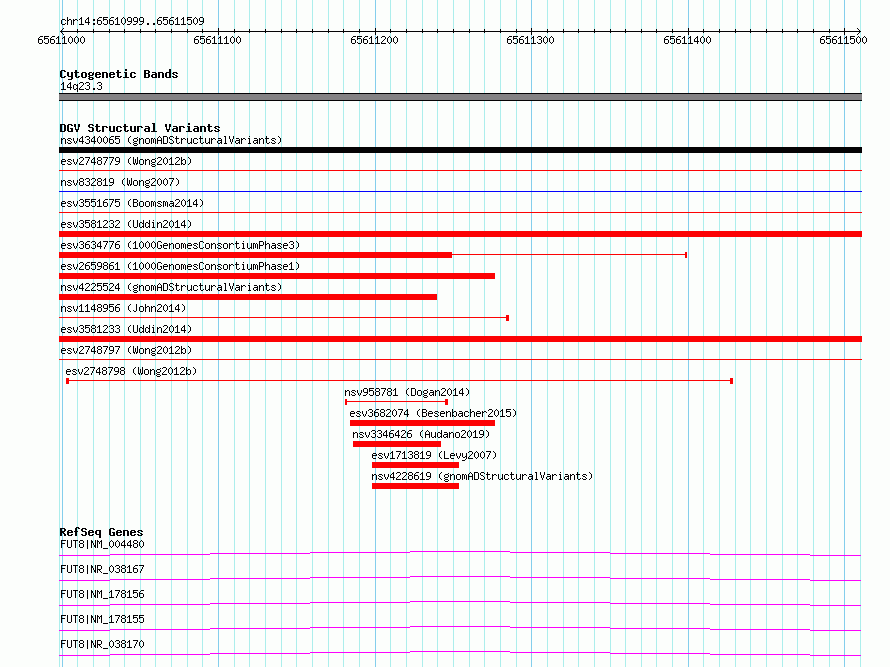Click the nsv4340065 (gnomADStructuralVariants) label
Screen dimensions: 890x667
coord(171,140)
